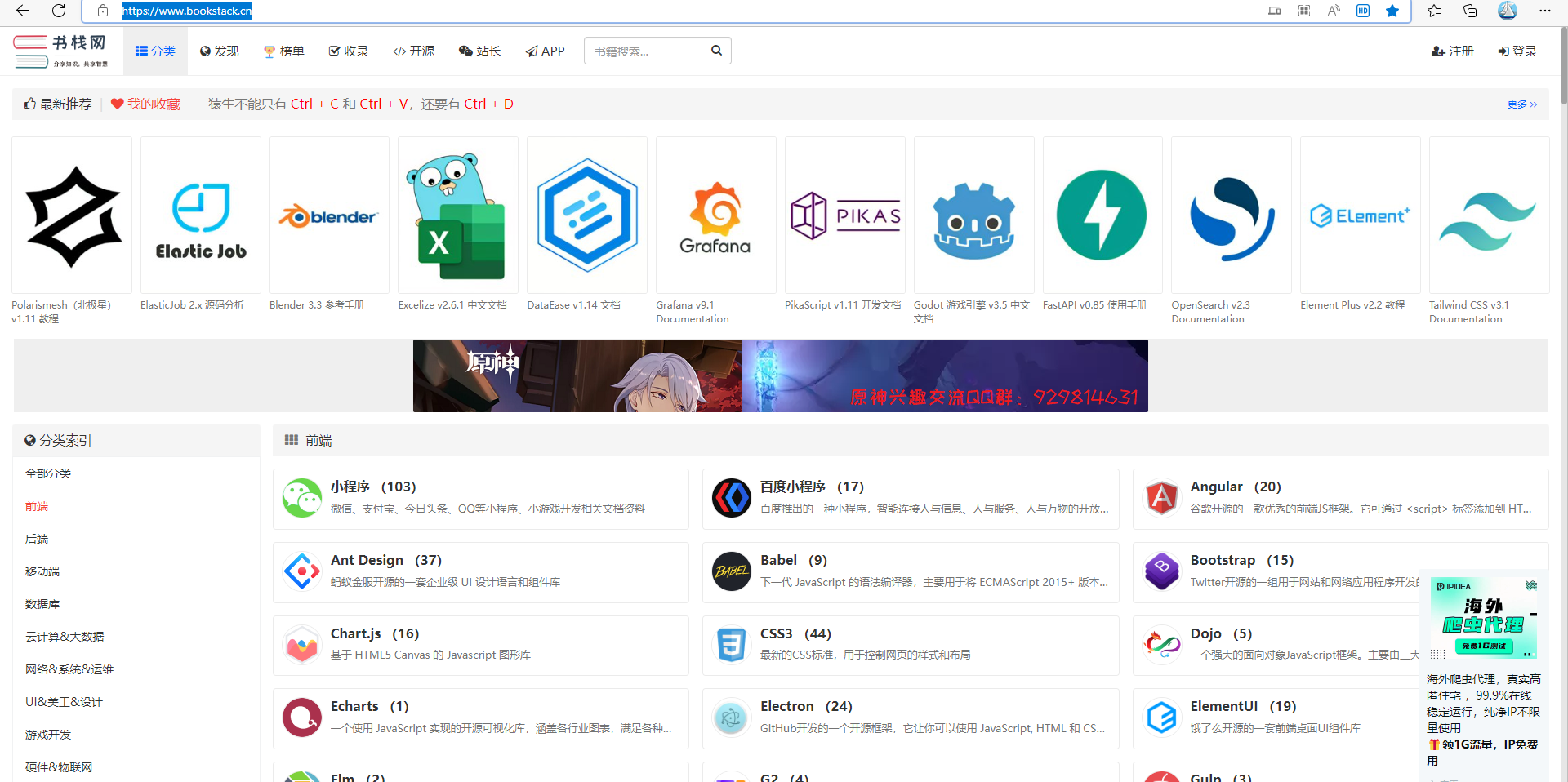The image size is (1568, 782).
Task: Open the Tailwind CSS book cover
Action: click(x=1490, y=215)
